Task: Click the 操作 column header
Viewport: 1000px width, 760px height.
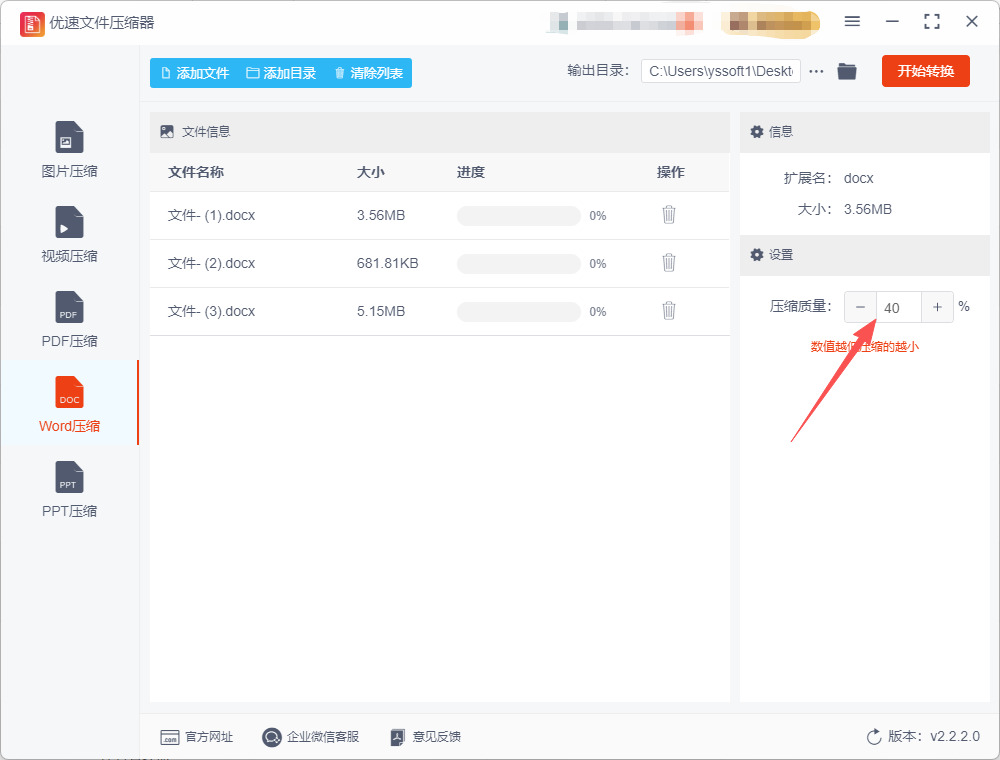Action: pos(670,172)
